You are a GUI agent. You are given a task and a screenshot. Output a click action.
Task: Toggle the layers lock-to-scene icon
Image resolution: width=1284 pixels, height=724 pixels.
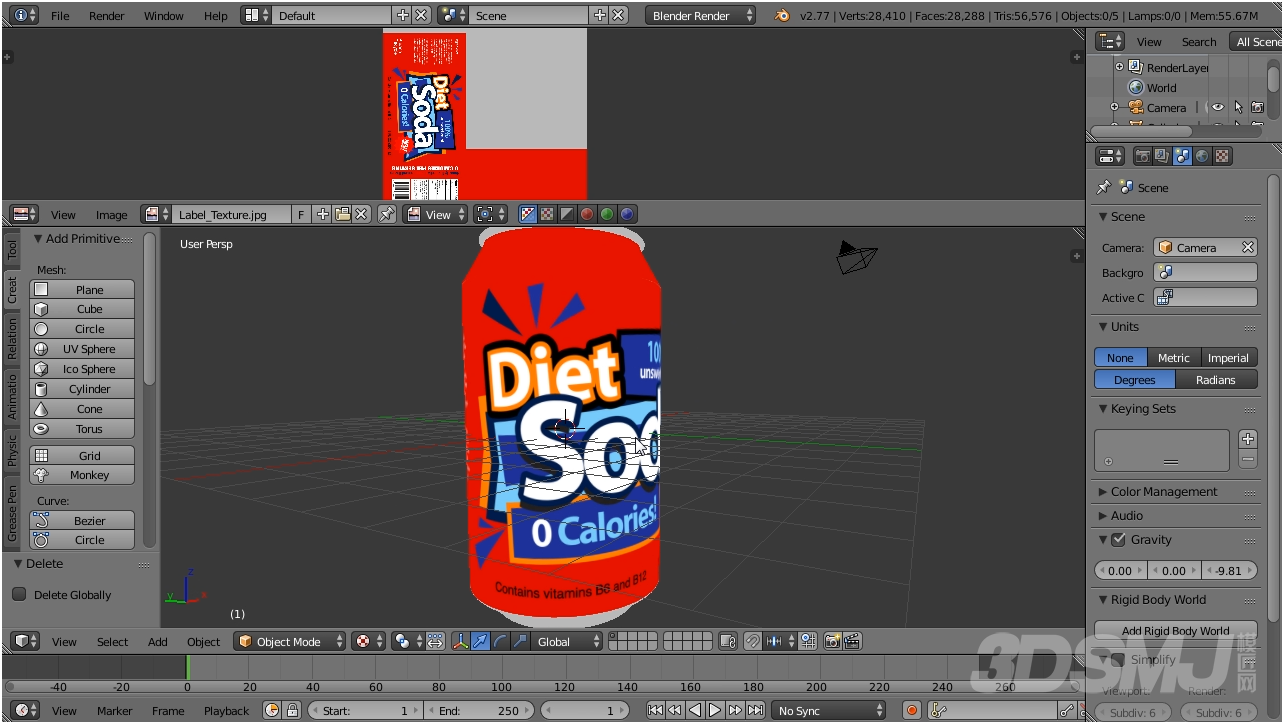(728, 641)
